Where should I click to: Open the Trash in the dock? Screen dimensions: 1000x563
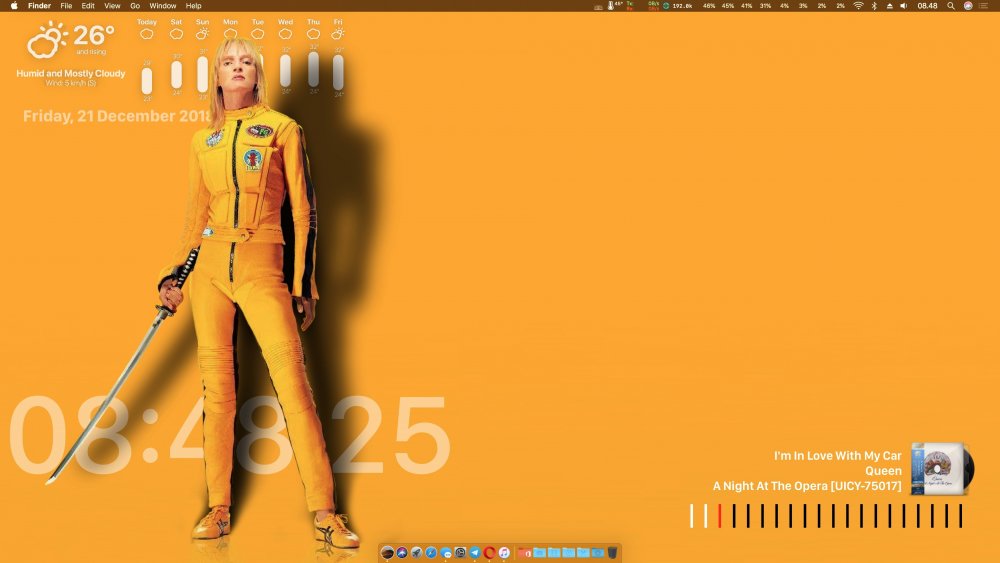tap(612, 553)
